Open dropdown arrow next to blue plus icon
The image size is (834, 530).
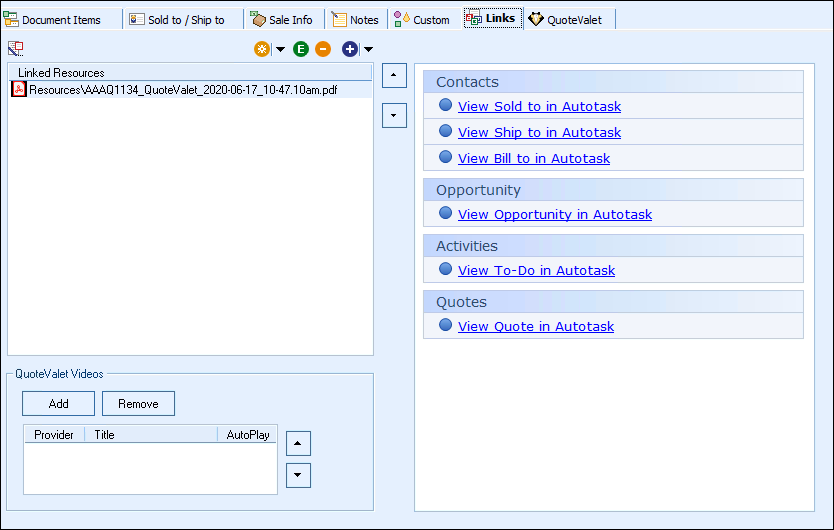pos(368,50)
